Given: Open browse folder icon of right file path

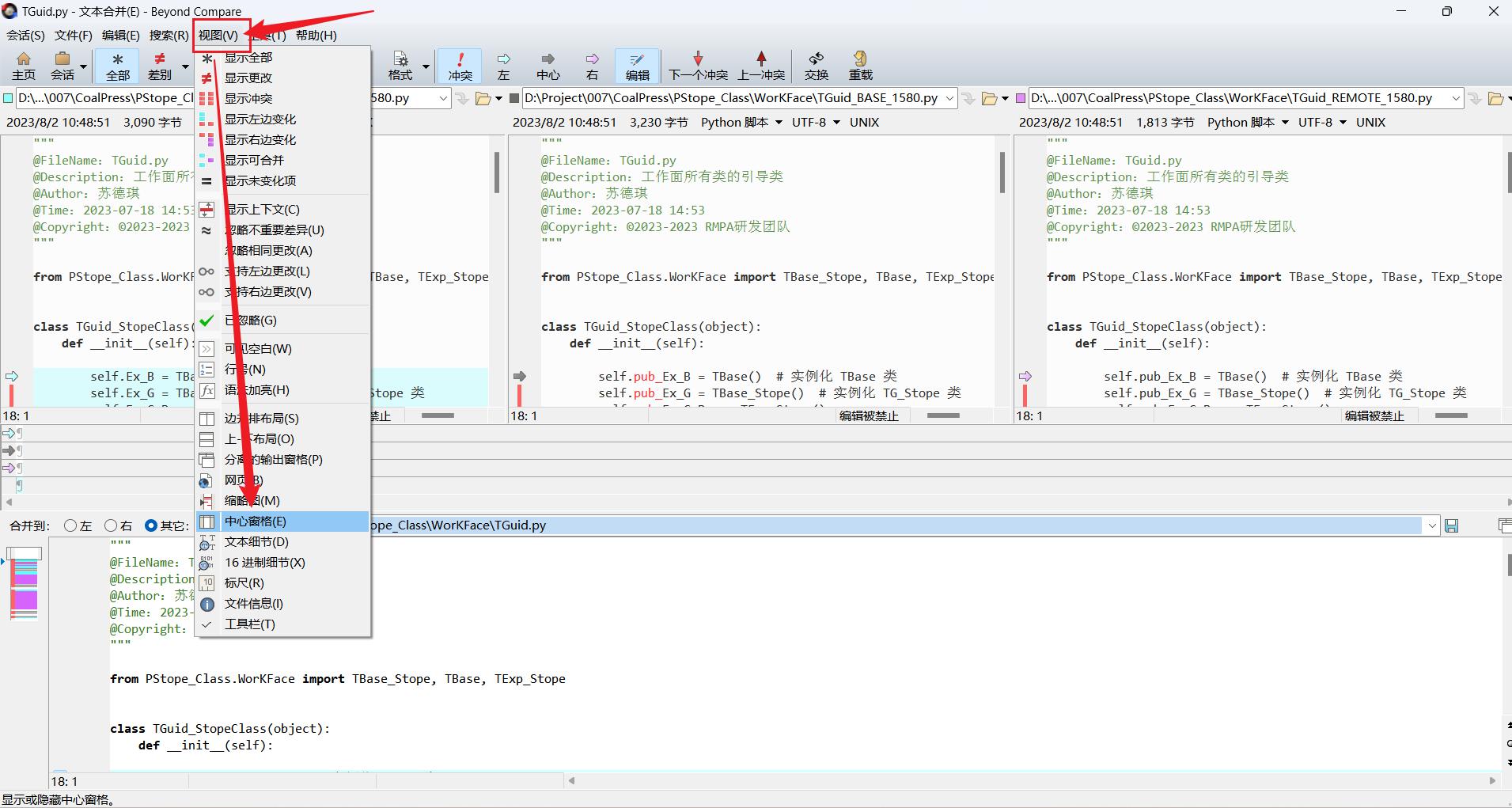Looking at the screenshot, I should 1495,98.
